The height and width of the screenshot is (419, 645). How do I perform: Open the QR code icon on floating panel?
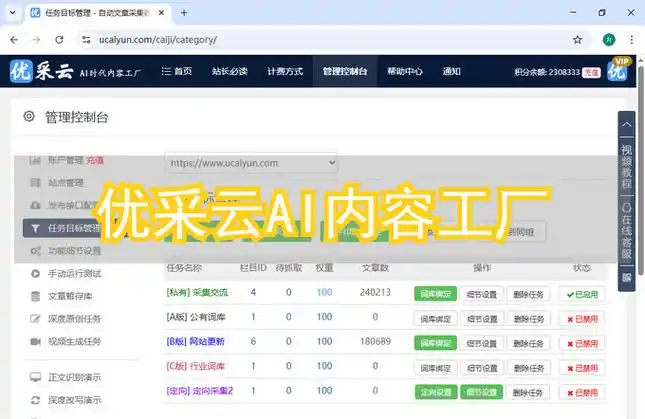(626, 277)
